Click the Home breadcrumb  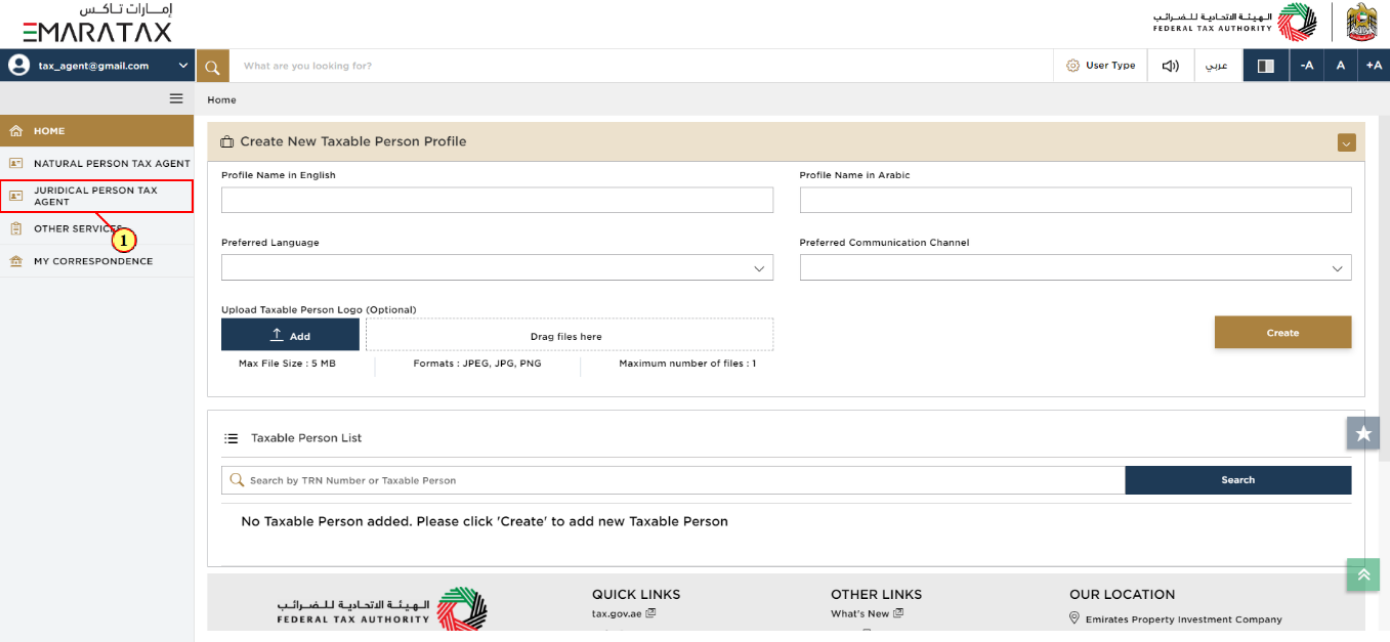[x=222, y=100]
